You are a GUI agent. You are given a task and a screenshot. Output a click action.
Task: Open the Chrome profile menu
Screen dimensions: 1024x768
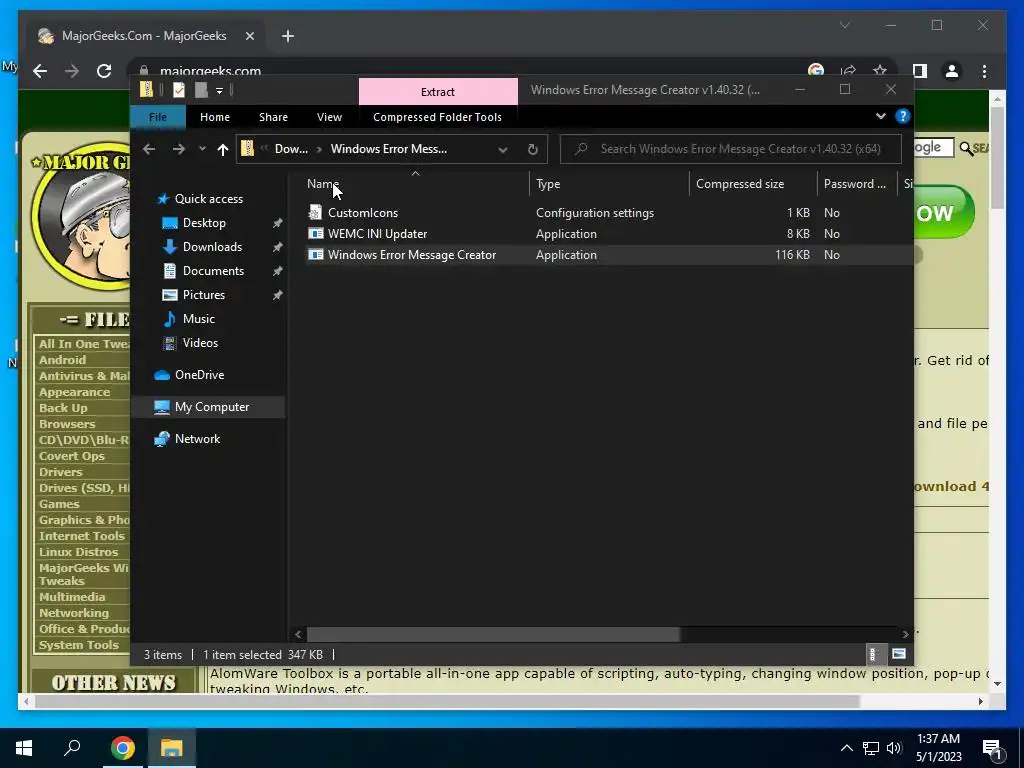pos(952,71)
